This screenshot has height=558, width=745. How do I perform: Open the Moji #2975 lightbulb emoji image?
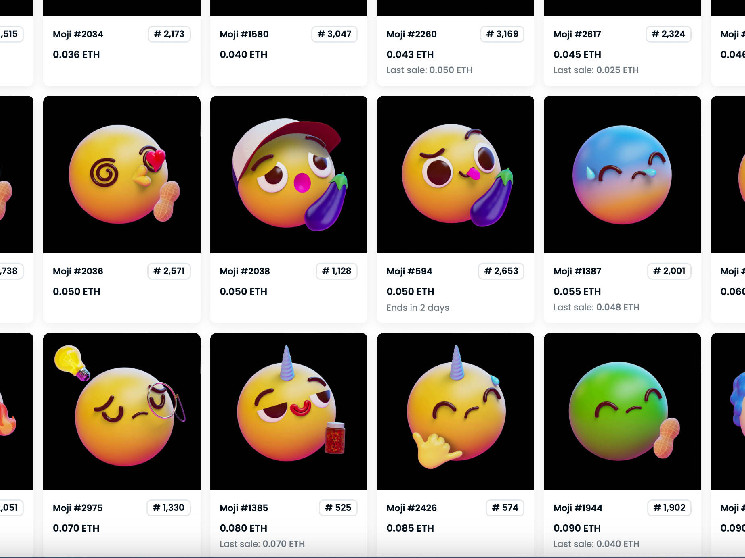[x=122, y=411]
